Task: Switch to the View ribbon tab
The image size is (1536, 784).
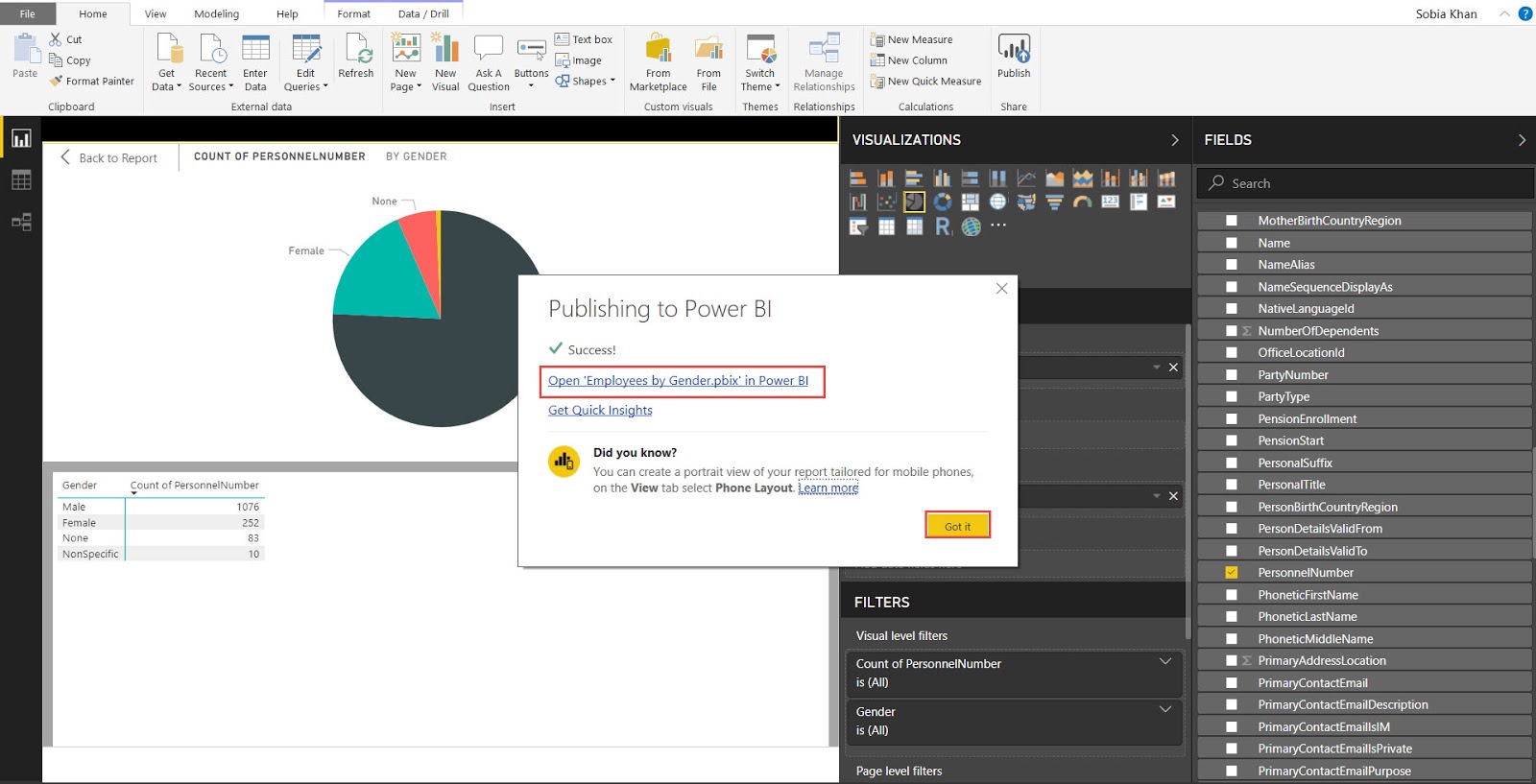Action: tap(156, 13)
